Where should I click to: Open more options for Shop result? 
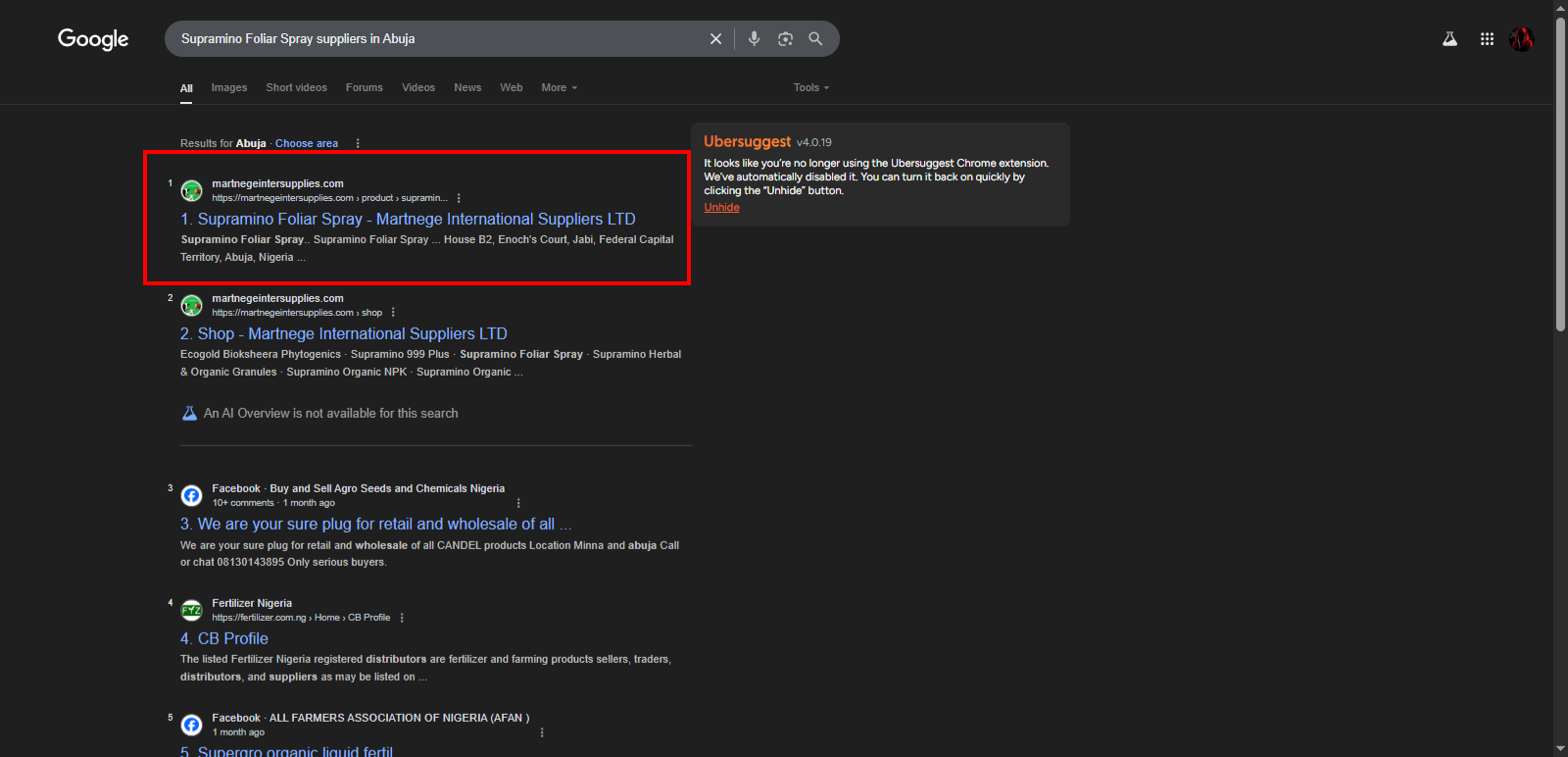(393, 313)
